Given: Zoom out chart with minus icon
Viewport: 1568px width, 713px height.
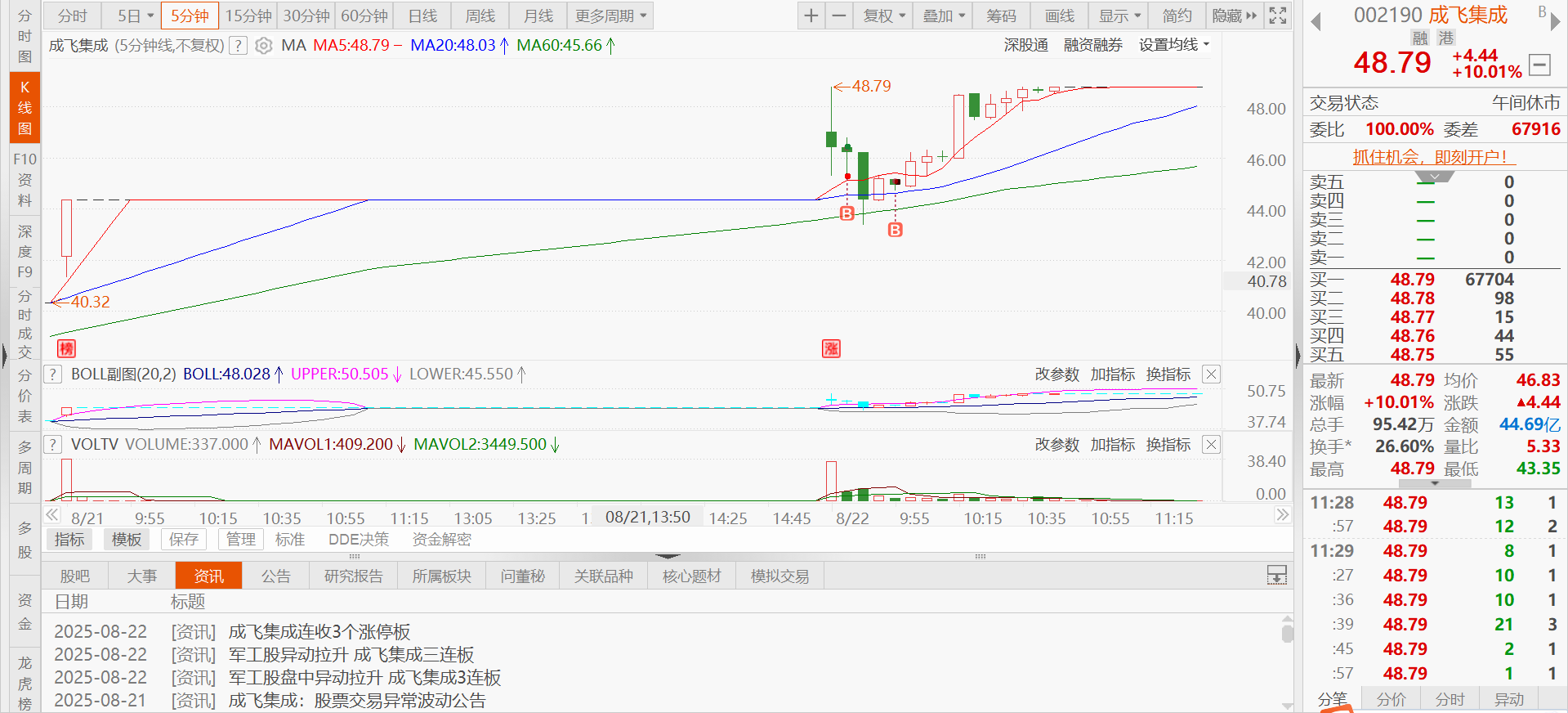Looking at the screenshot, I should click(x=838, y=16).
